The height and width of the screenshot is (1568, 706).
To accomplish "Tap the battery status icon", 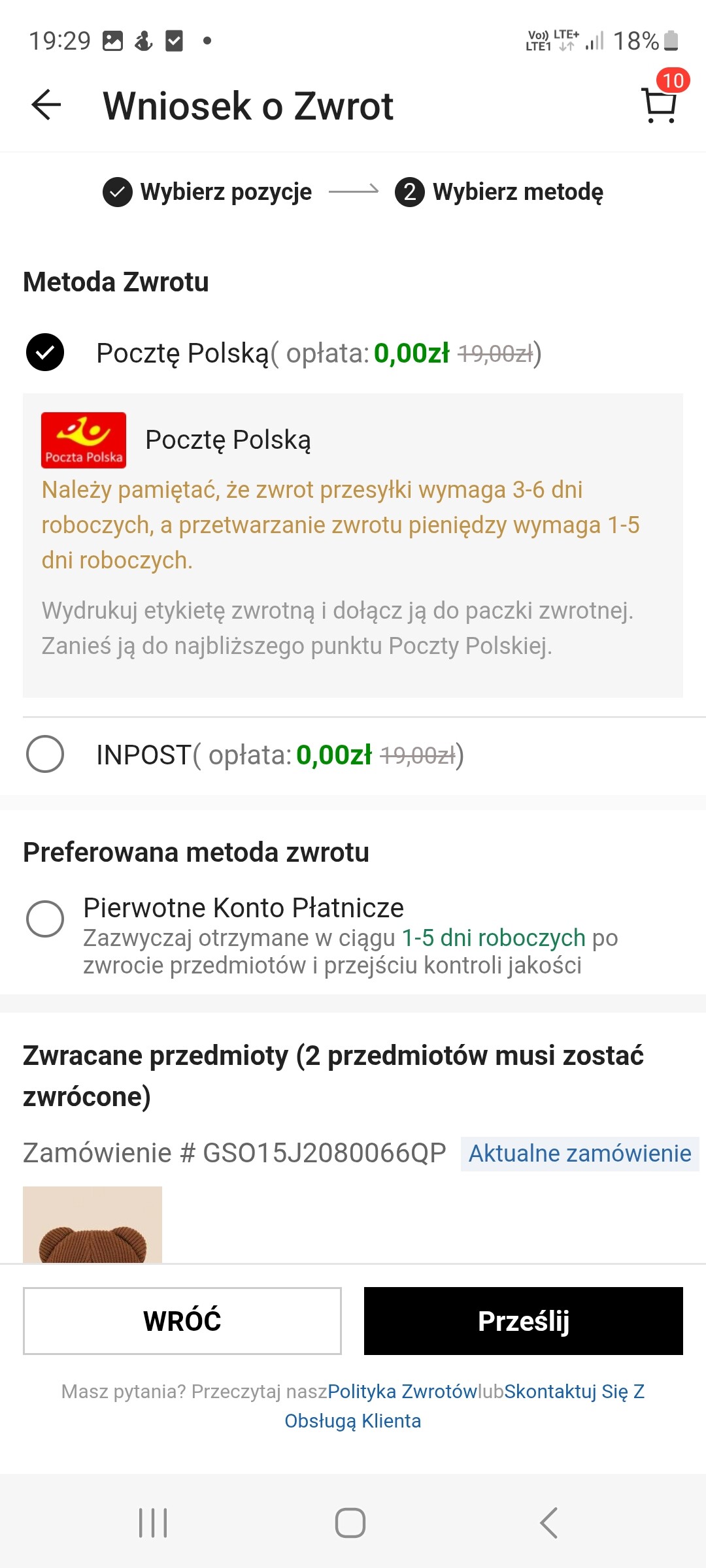I will (x=671, y=41).
